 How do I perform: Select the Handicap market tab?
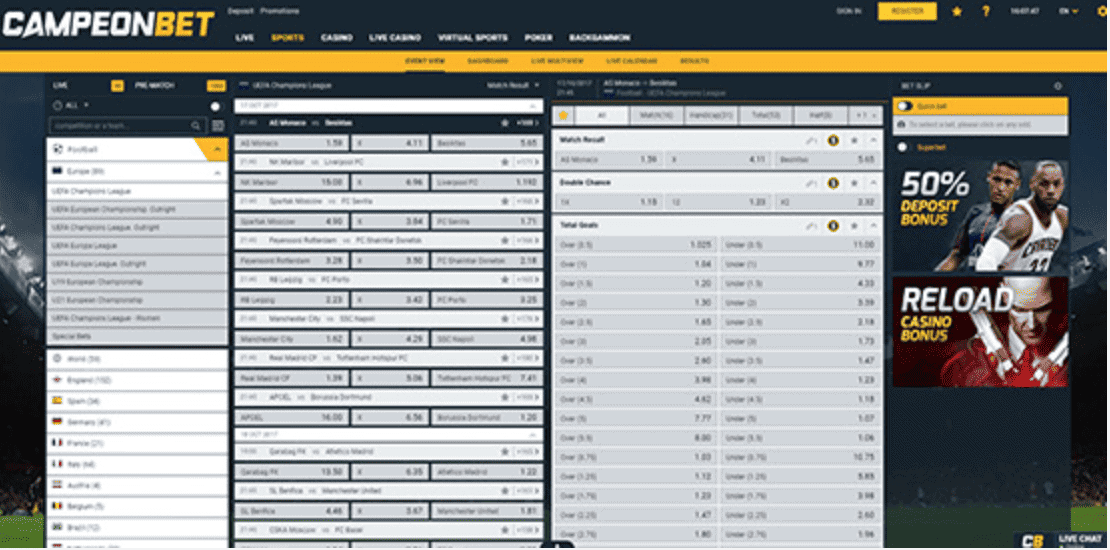(x=711, y=115)
